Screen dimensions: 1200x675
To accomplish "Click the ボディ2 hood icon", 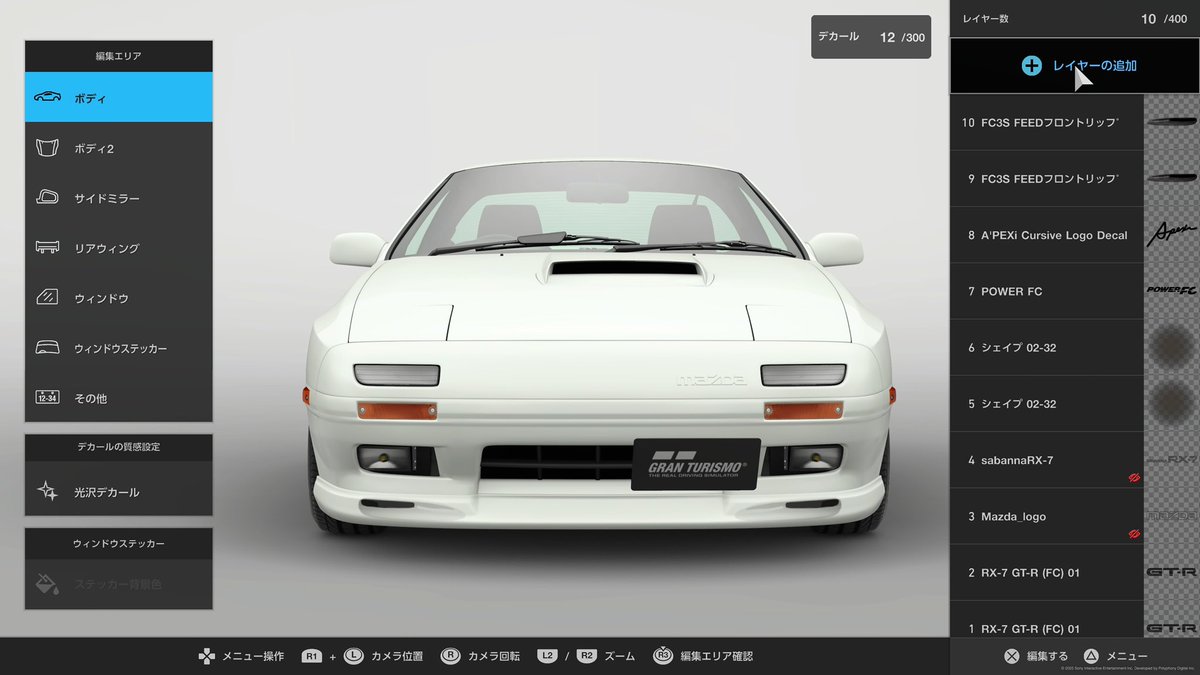I will pyautogui.click(x=47, y=148).
